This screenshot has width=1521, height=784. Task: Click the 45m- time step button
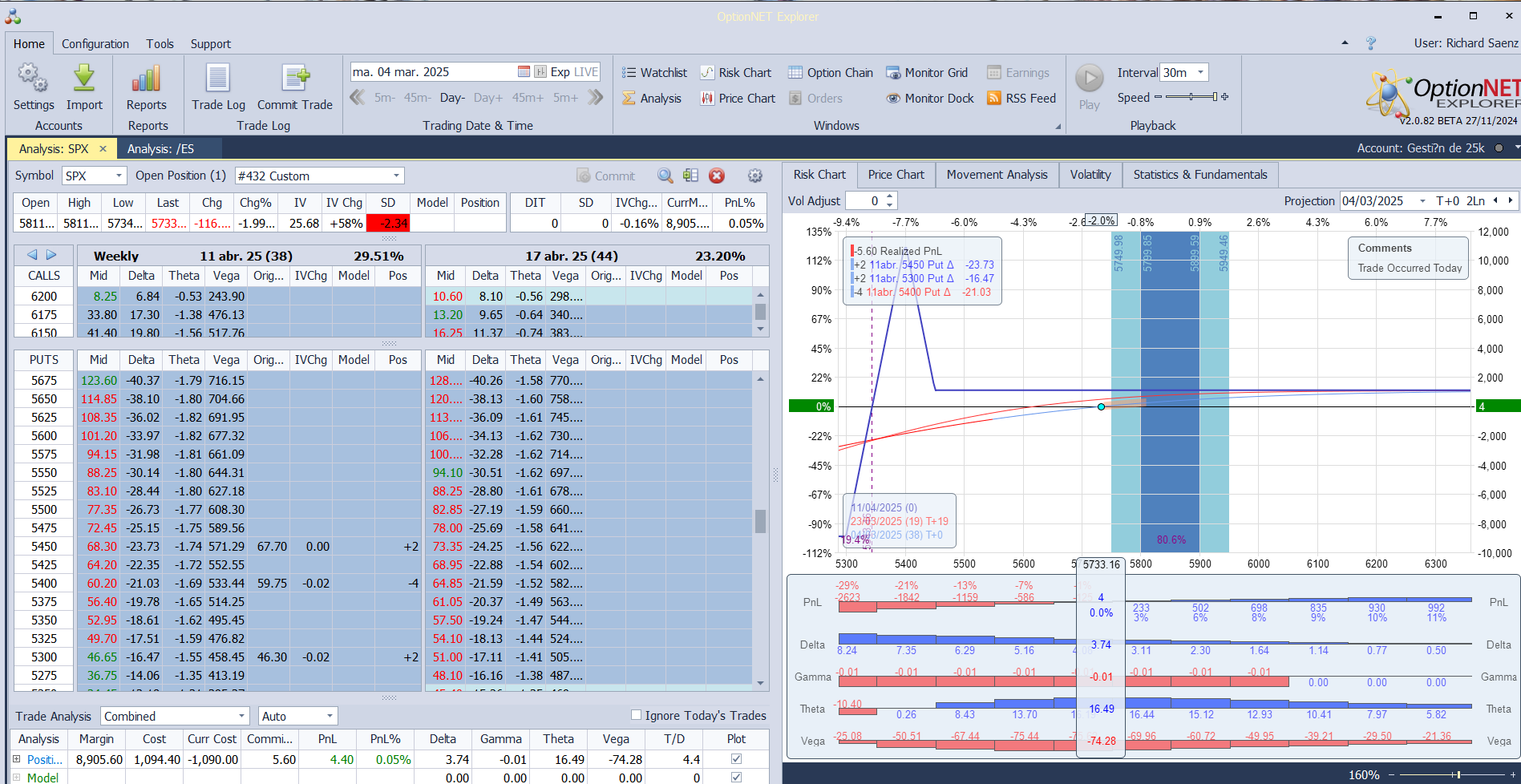tap(417, 98)
